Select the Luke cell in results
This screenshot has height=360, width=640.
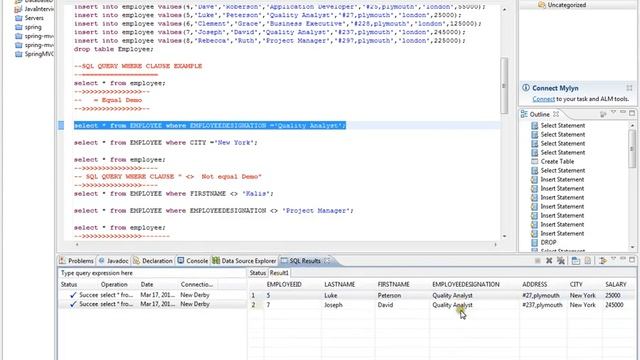(x=331, y=295)
